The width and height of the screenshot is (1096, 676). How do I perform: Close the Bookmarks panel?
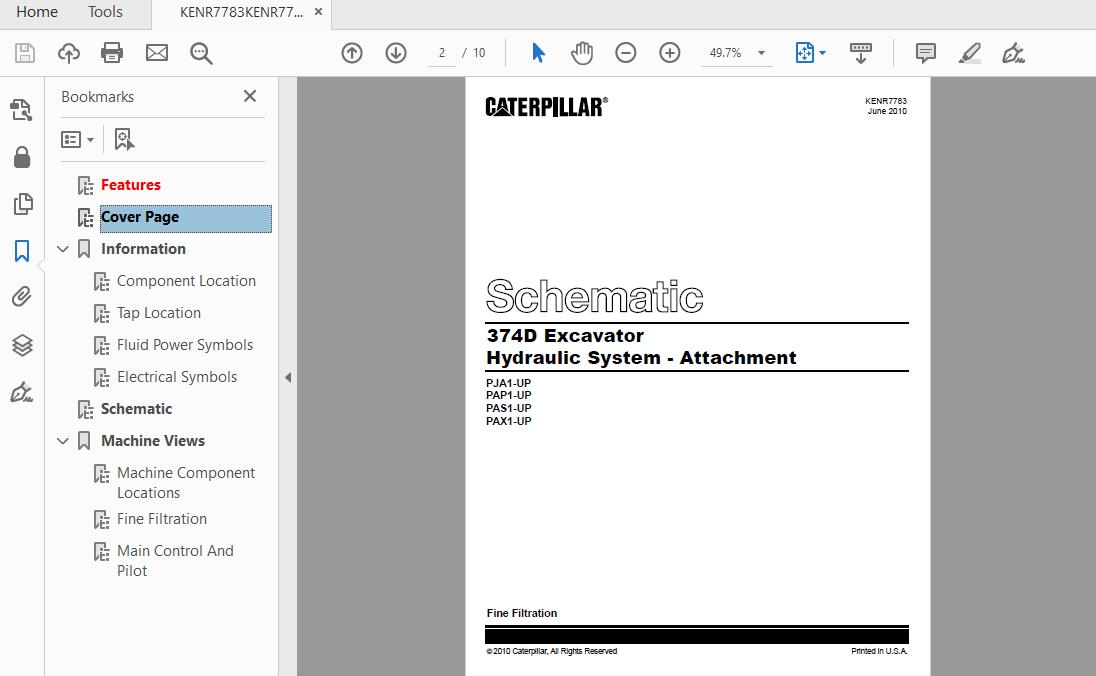coord(250,96)
